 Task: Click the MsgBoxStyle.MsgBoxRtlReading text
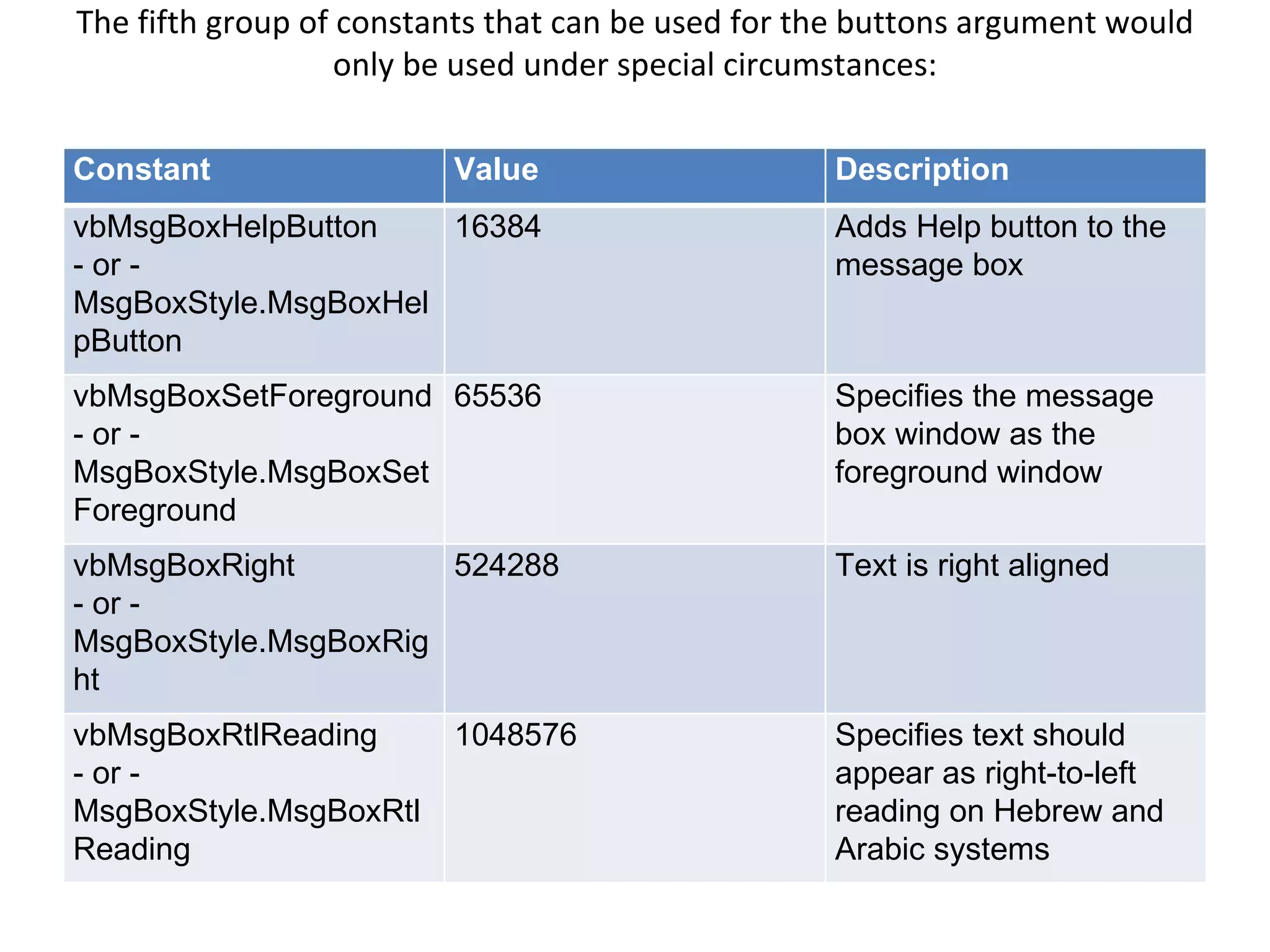coord(247,830)
